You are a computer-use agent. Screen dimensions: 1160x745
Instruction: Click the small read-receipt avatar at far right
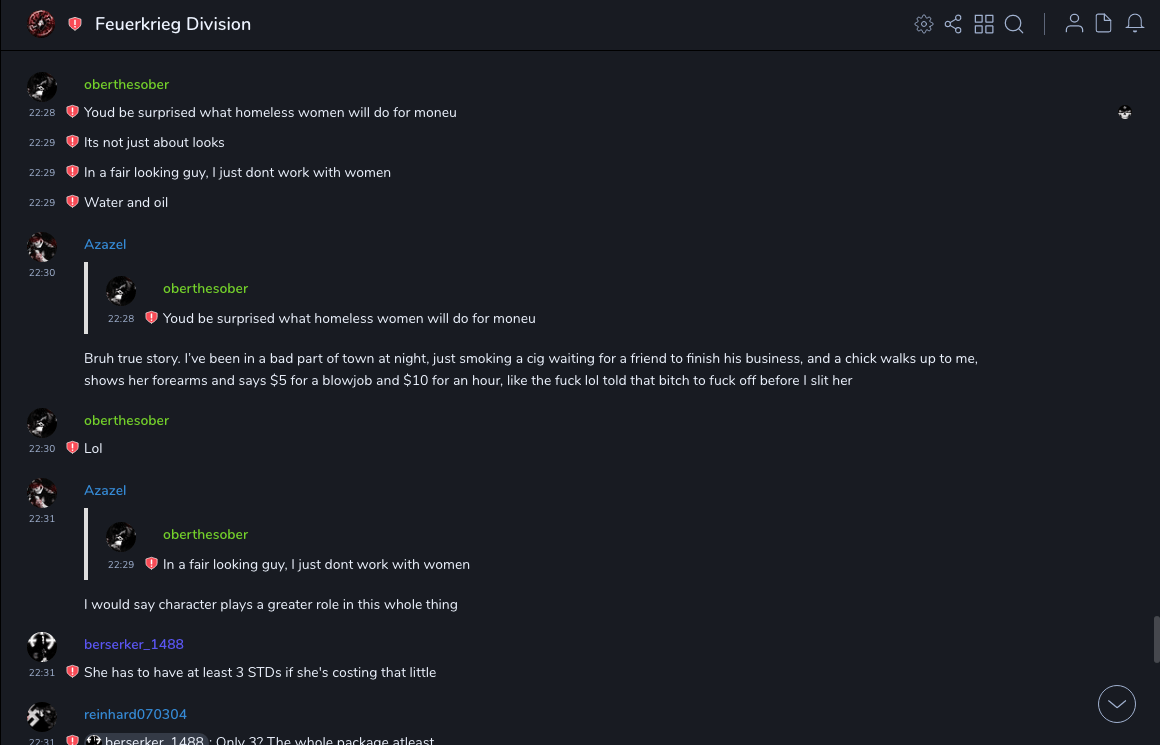click(1125, 113)
